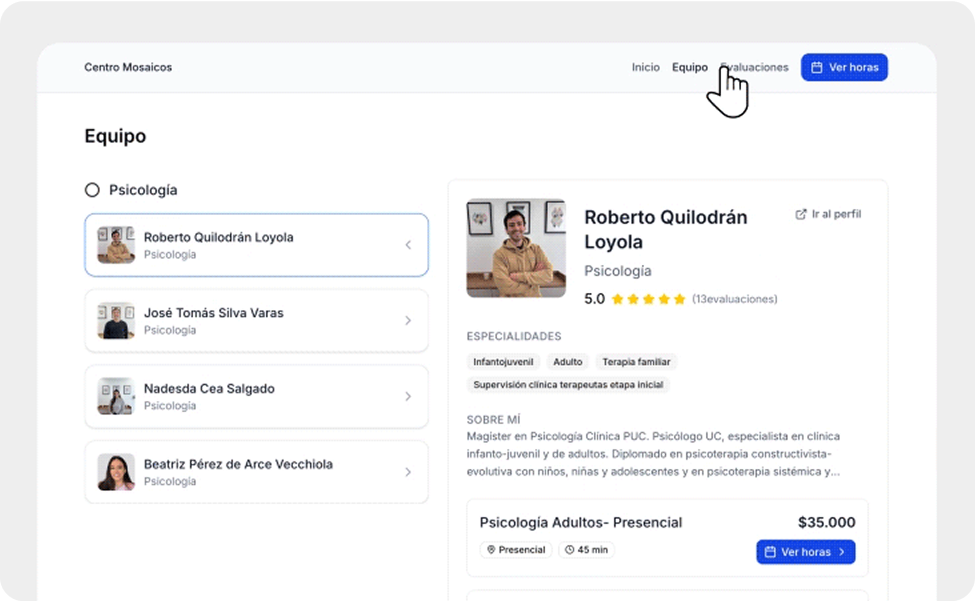Select the Psicología radio circle
Viewport: 975px width, 601px height.
92,190
